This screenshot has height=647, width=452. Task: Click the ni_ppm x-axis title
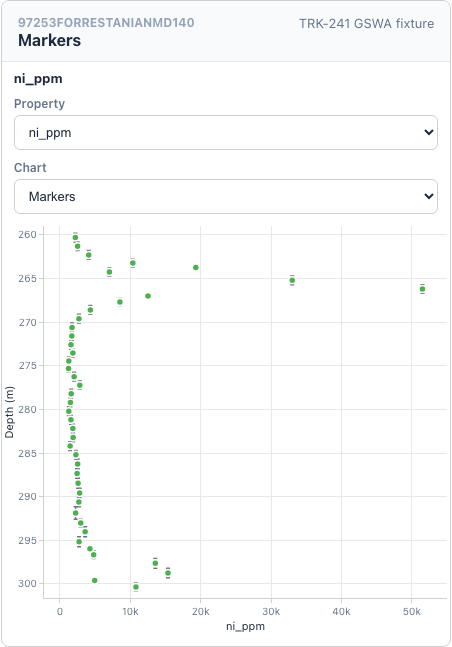point(245,626)
